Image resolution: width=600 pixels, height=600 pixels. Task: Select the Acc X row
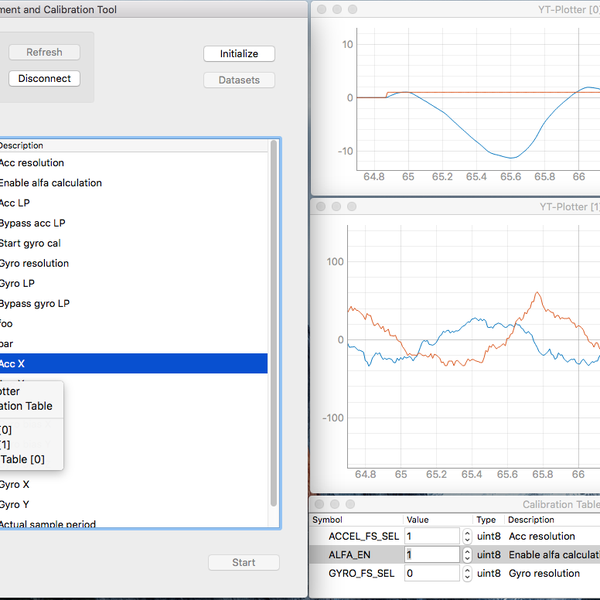coord(130,364)
